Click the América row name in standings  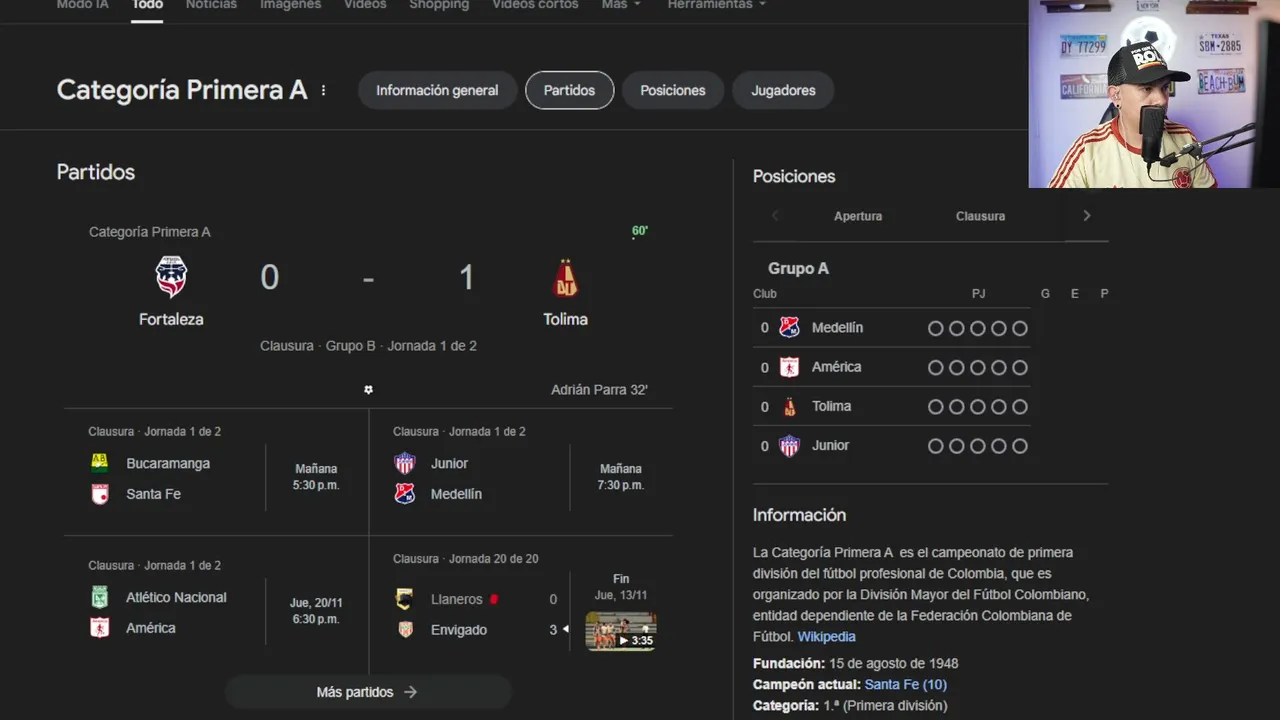(836, 367)
